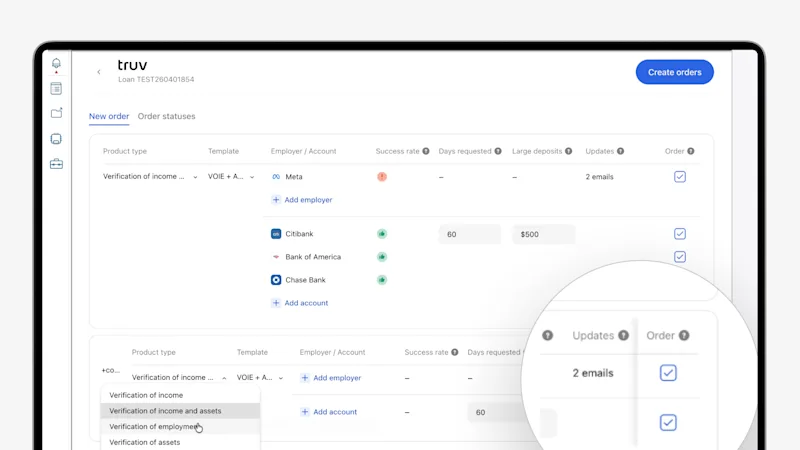Click Meta's red warning success rate icon
Viewport: 800px width, 450px height.
[x=382, y=177]
